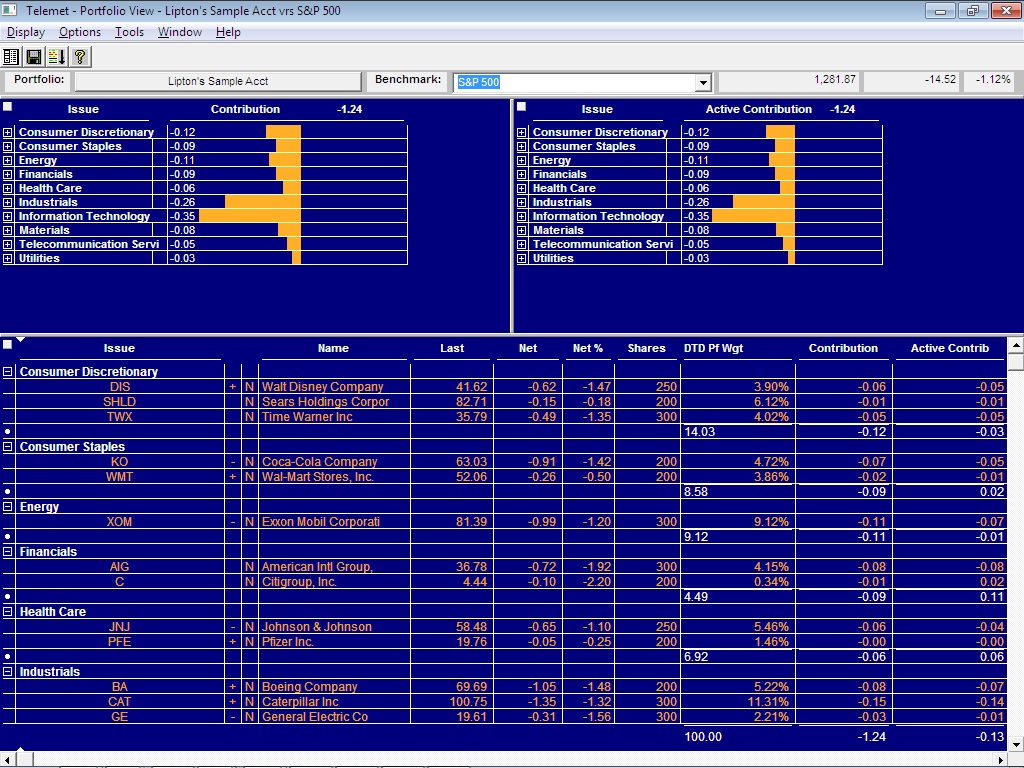
Task: Click the vertical scrollbar up arrow
Action: (1016, 345)
